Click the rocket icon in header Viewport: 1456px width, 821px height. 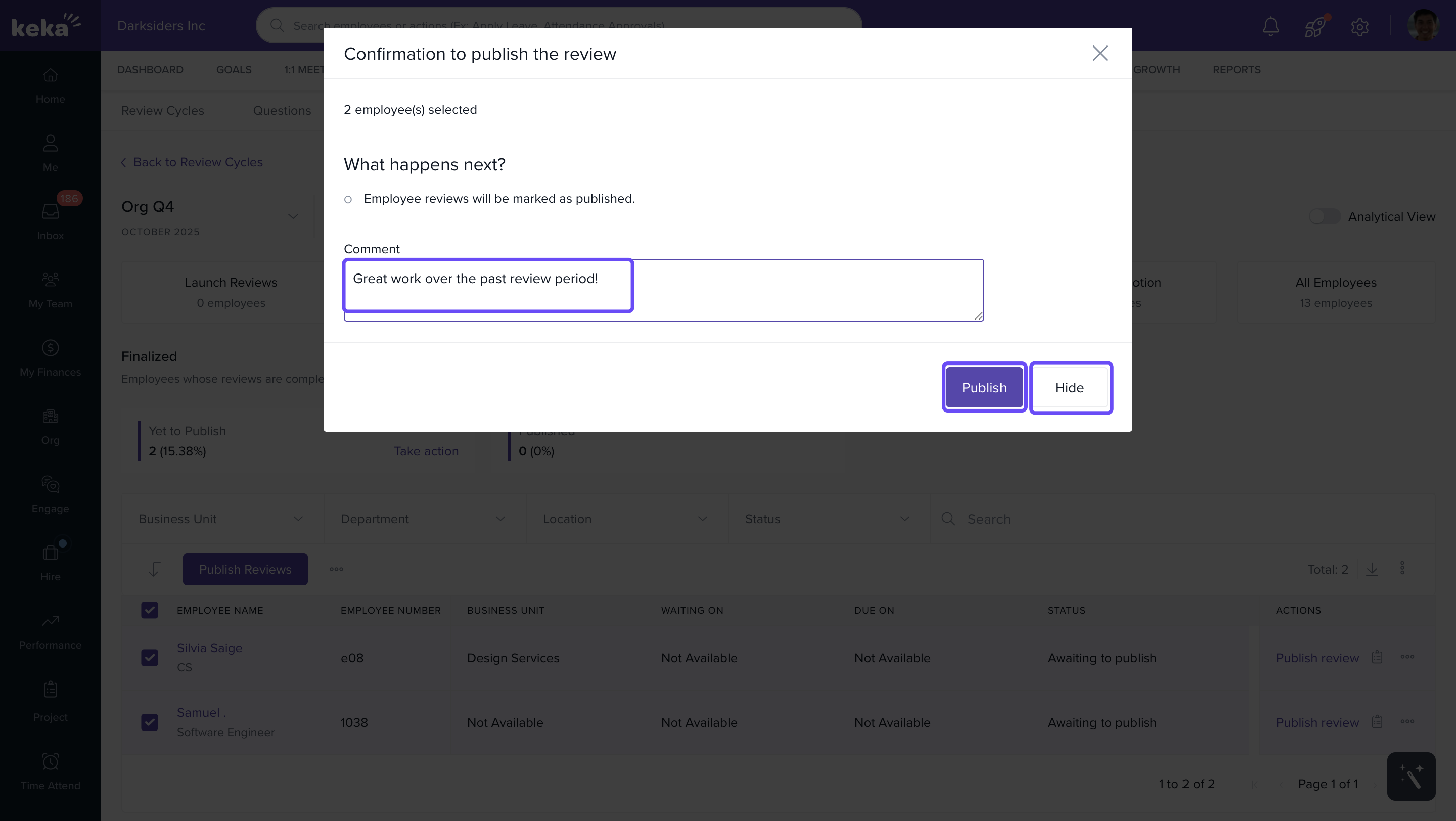point(1314,27)
